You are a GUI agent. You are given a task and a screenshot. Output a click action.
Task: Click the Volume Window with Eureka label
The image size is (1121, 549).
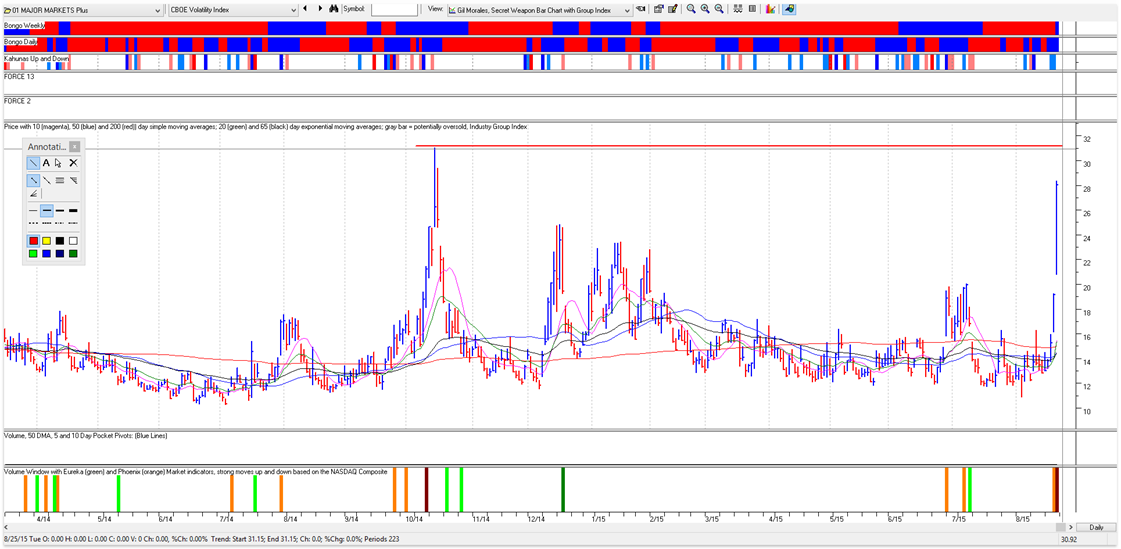pos(195,471)
